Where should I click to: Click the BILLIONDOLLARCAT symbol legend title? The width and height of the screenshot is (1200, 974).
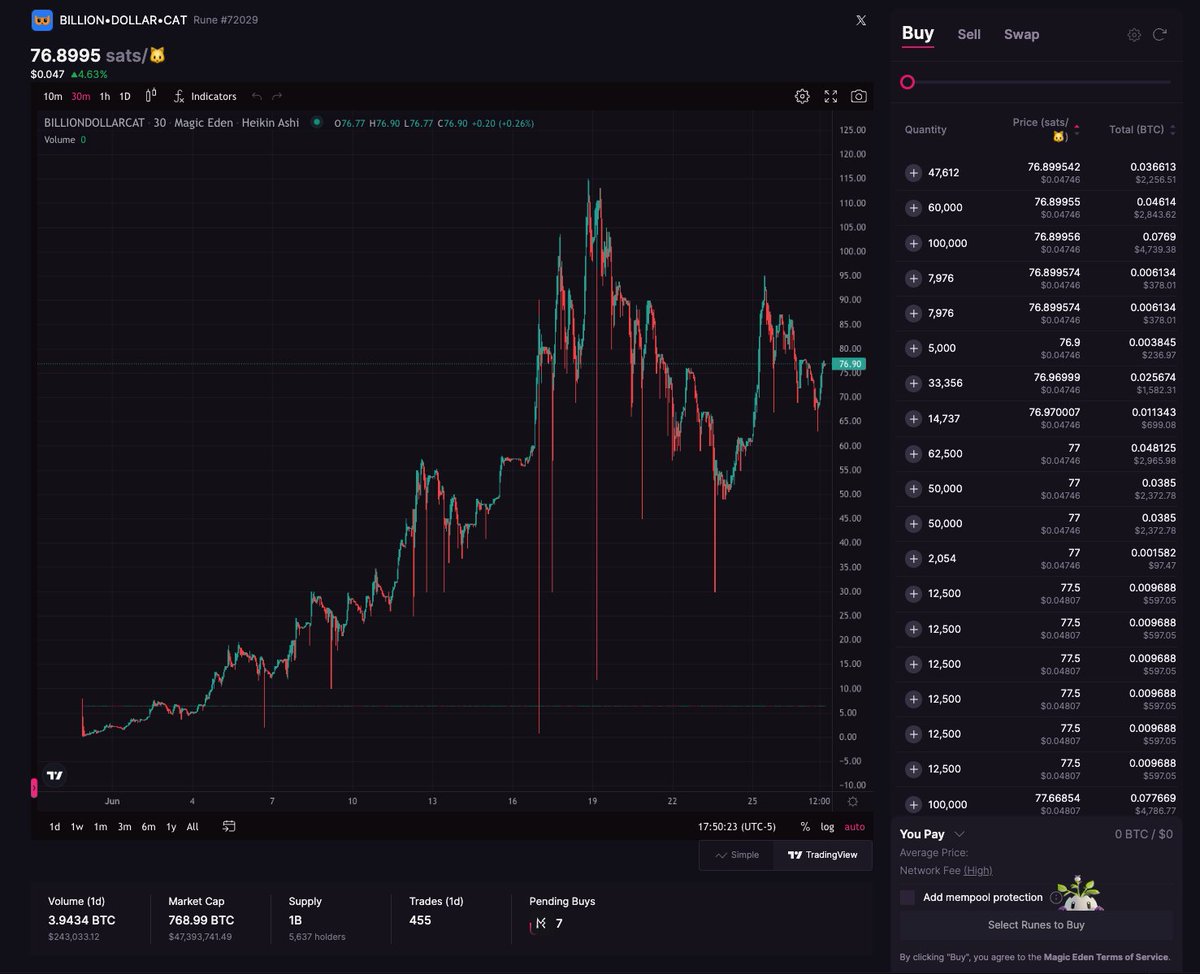click(93, 122)
